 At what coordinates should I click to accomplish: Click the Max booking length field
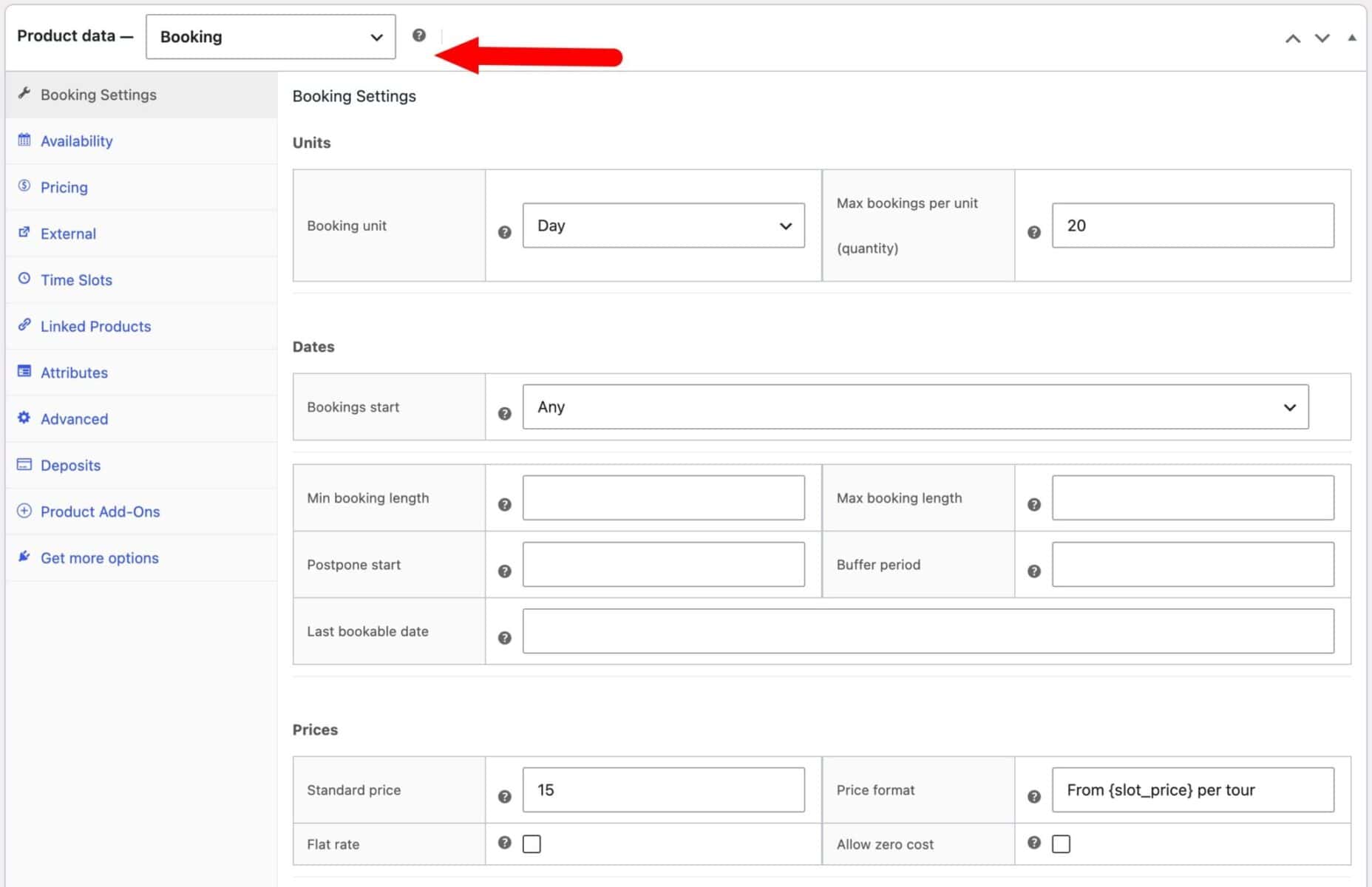[x=1192, y=497]
